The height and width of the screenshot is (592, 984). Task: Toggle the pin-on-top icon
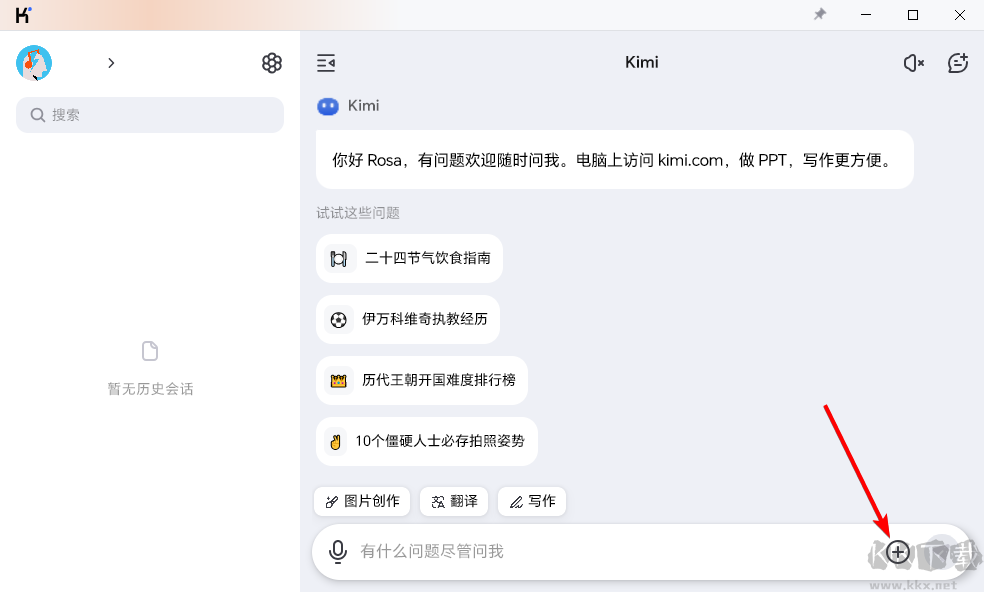pyautogui.click(x=819, y=14)
